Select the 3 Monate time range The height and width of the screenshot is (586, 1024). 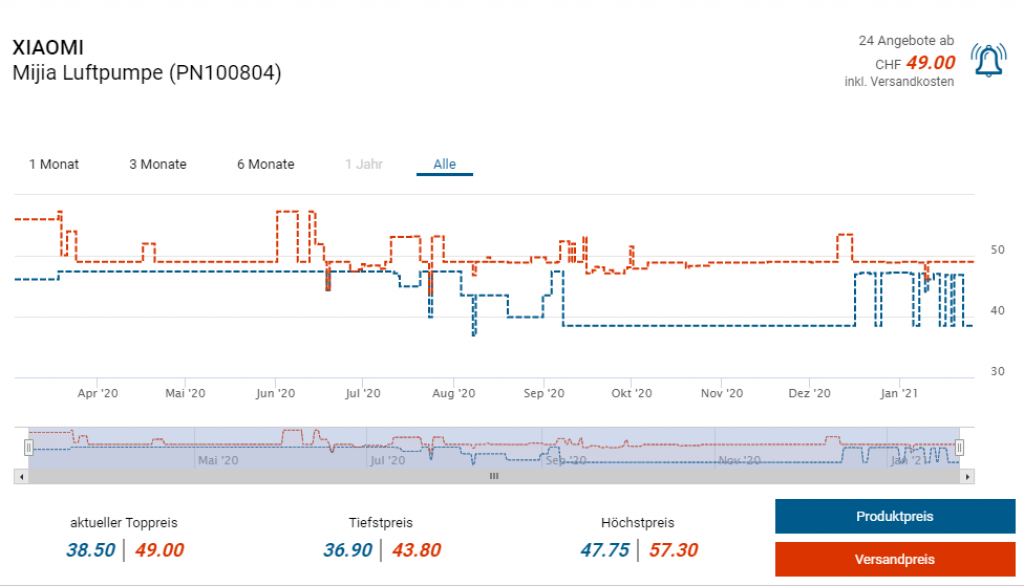(157, 164)
